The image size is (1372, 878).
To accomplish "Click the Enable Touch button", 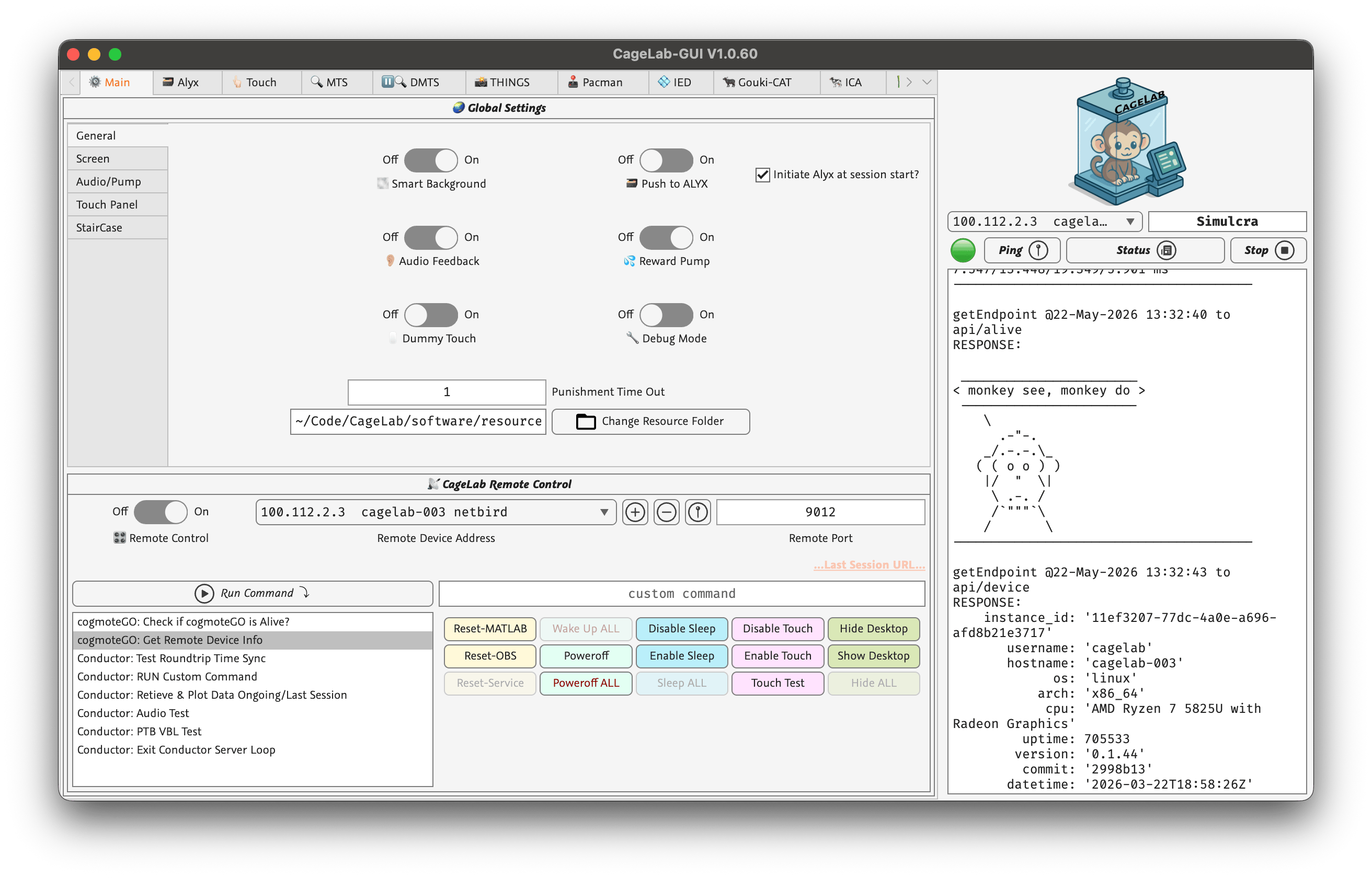I will (x=777, y=656).
